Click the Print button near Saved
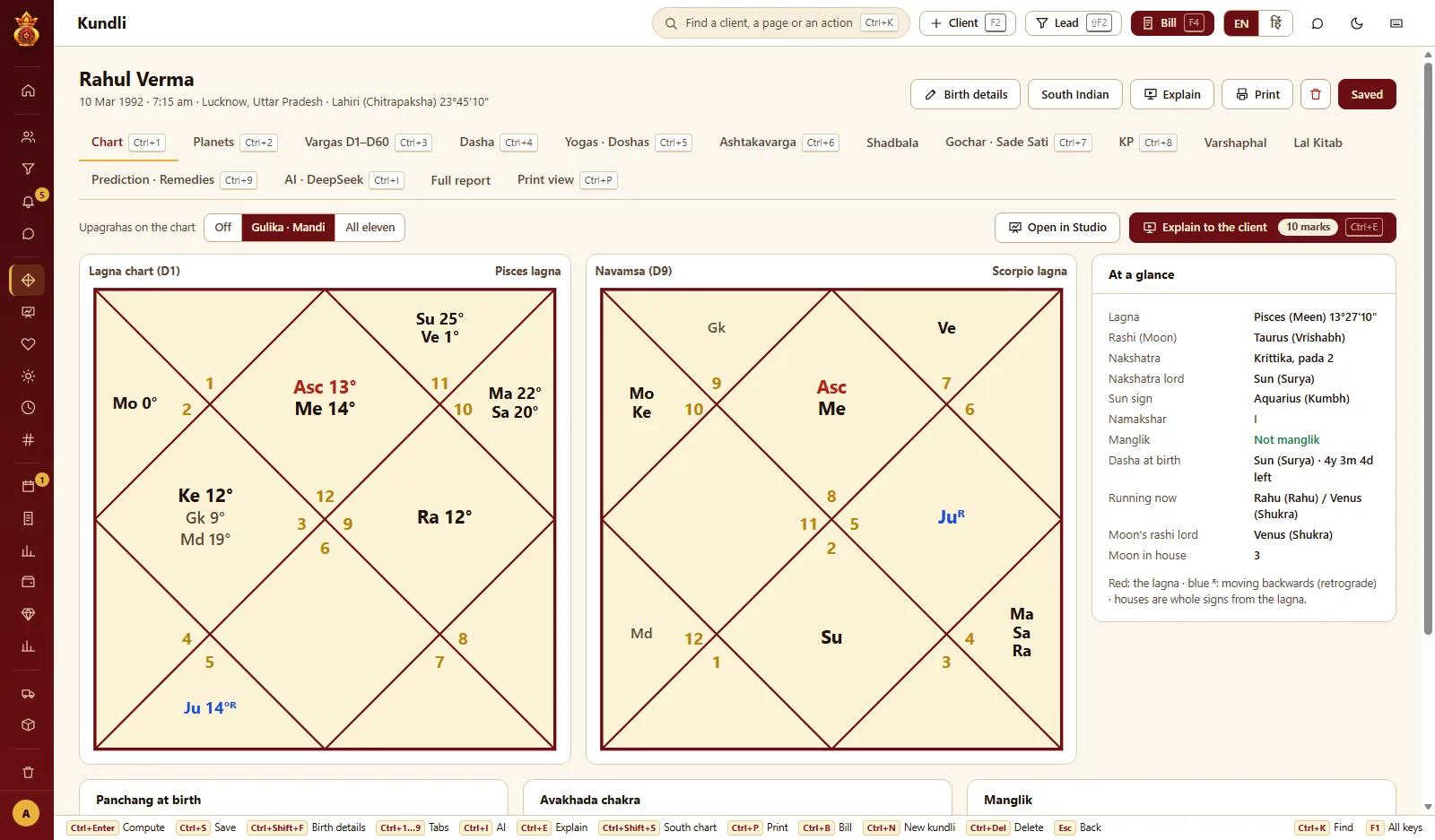Screen dimensions: 1435x840 [x=1257, y=94]
